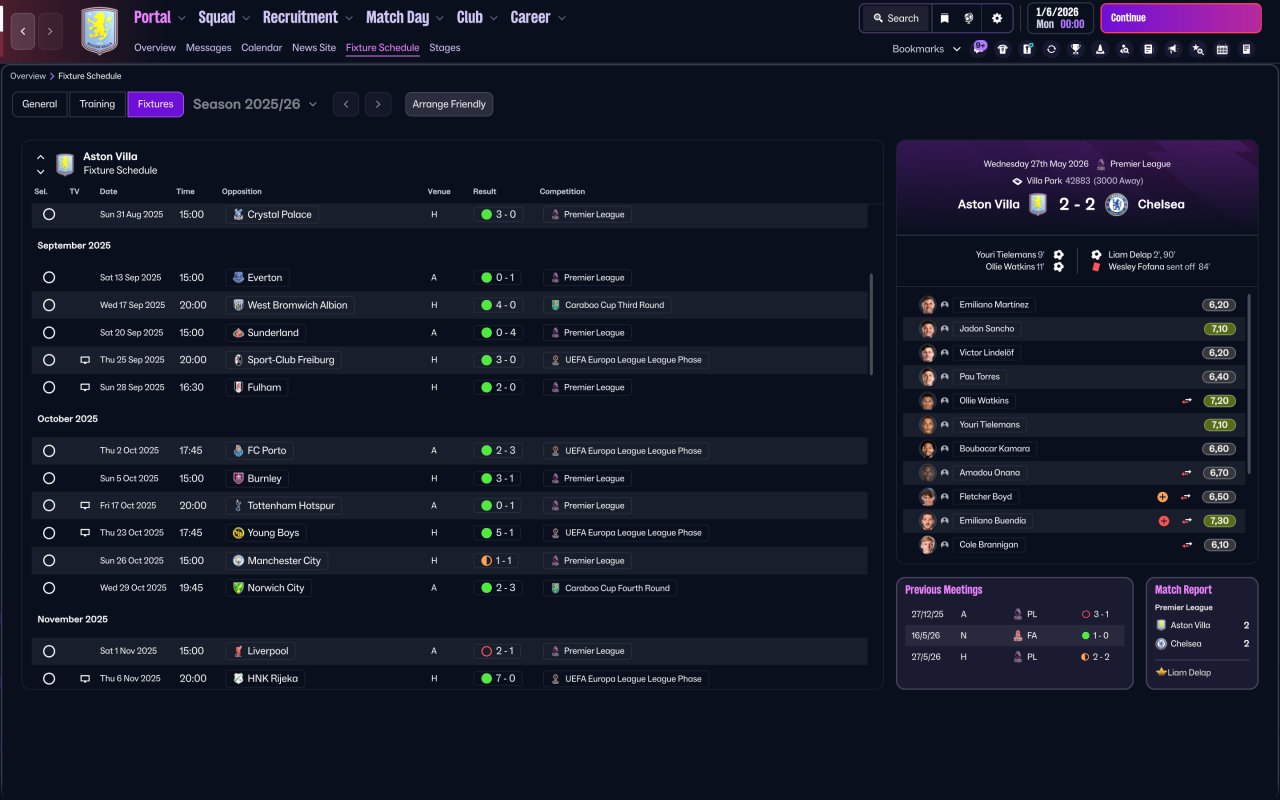This screenshot has height=800, width=1280.
Task: Select the FC Porto fixture radio button
Action: (49, 451)
